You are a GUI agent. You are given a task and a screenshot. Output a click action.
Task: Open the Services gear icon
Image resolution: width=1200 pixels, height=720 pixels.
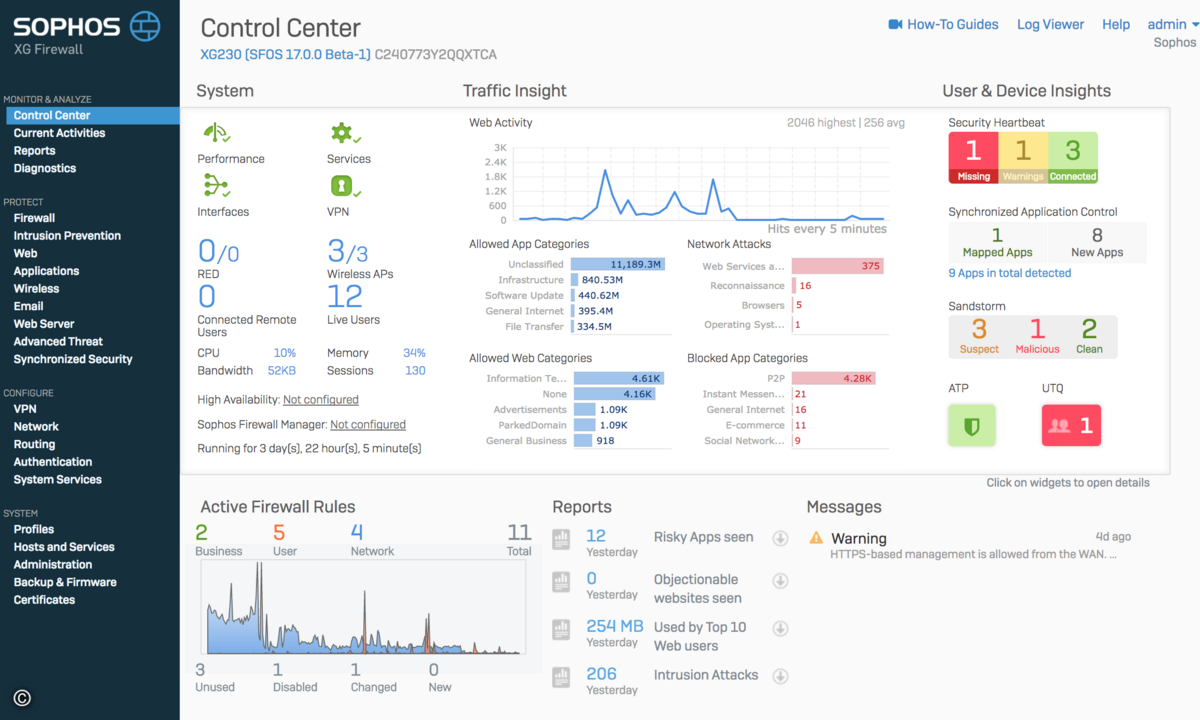(x=346, y=133)
